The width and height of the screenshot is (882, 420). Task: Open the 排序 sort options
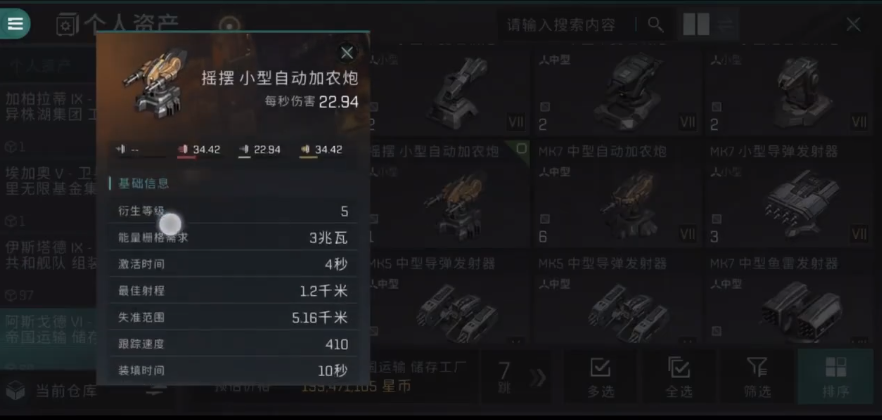pos(835,377)
